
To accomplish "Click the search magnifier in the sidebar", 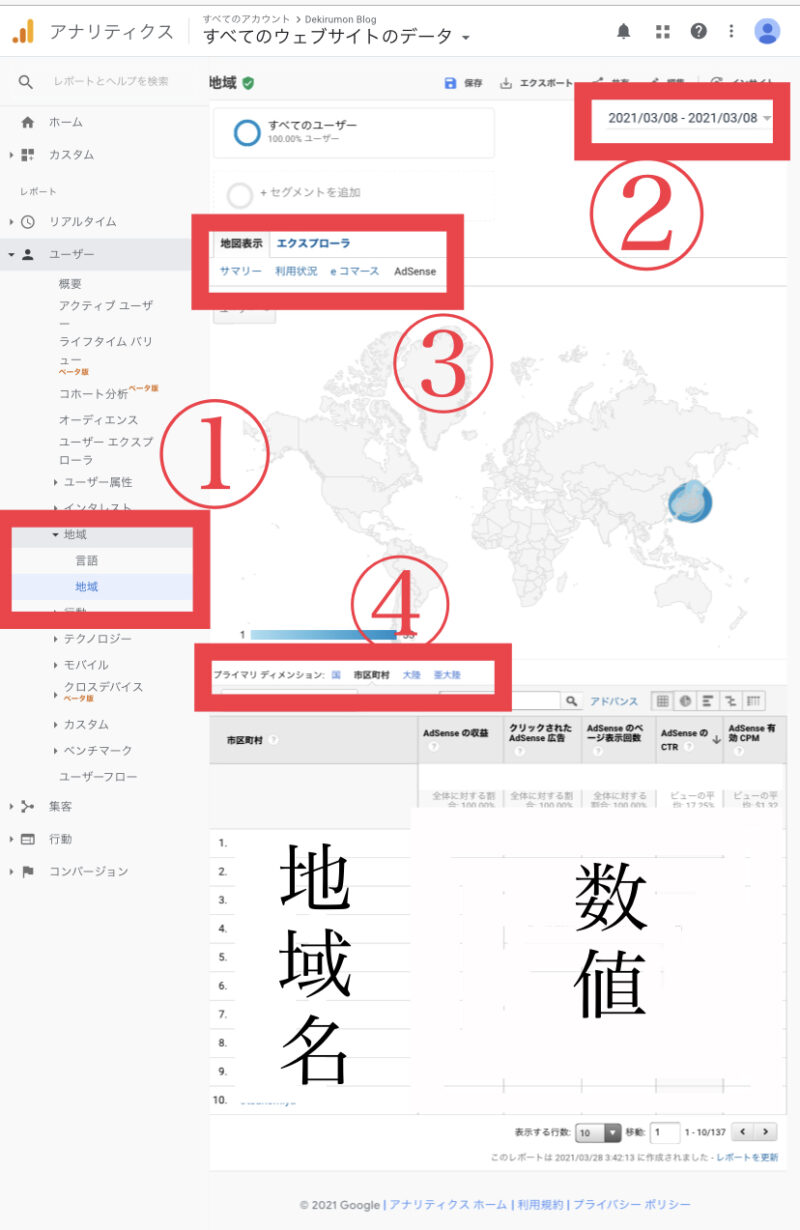I will pyautogui.click(x=26, y=81).
